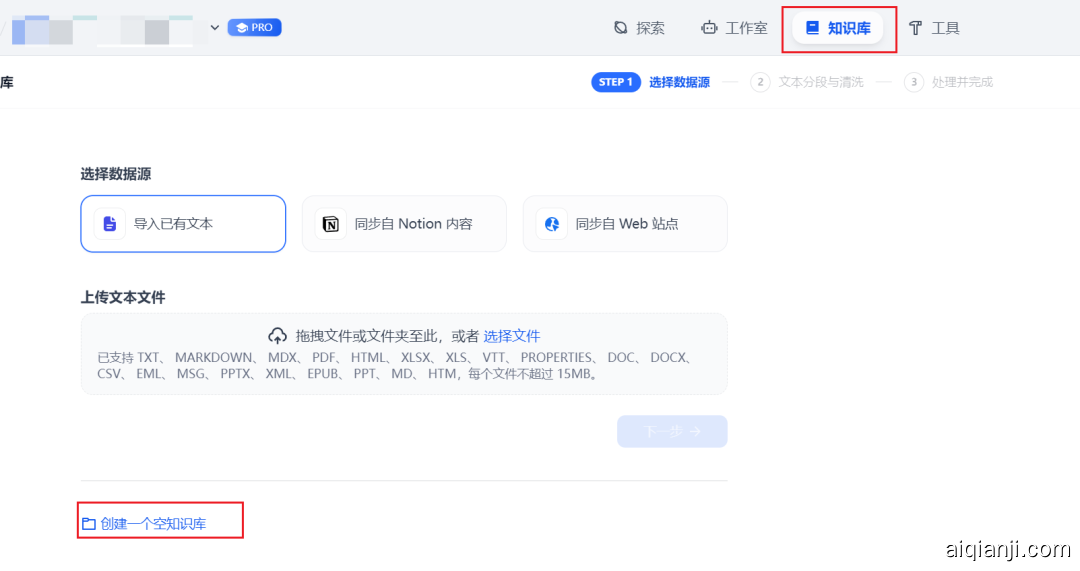Select 同步自 Notion 内容 data source
Screen dimensions: 1080x571
point(404,224)
